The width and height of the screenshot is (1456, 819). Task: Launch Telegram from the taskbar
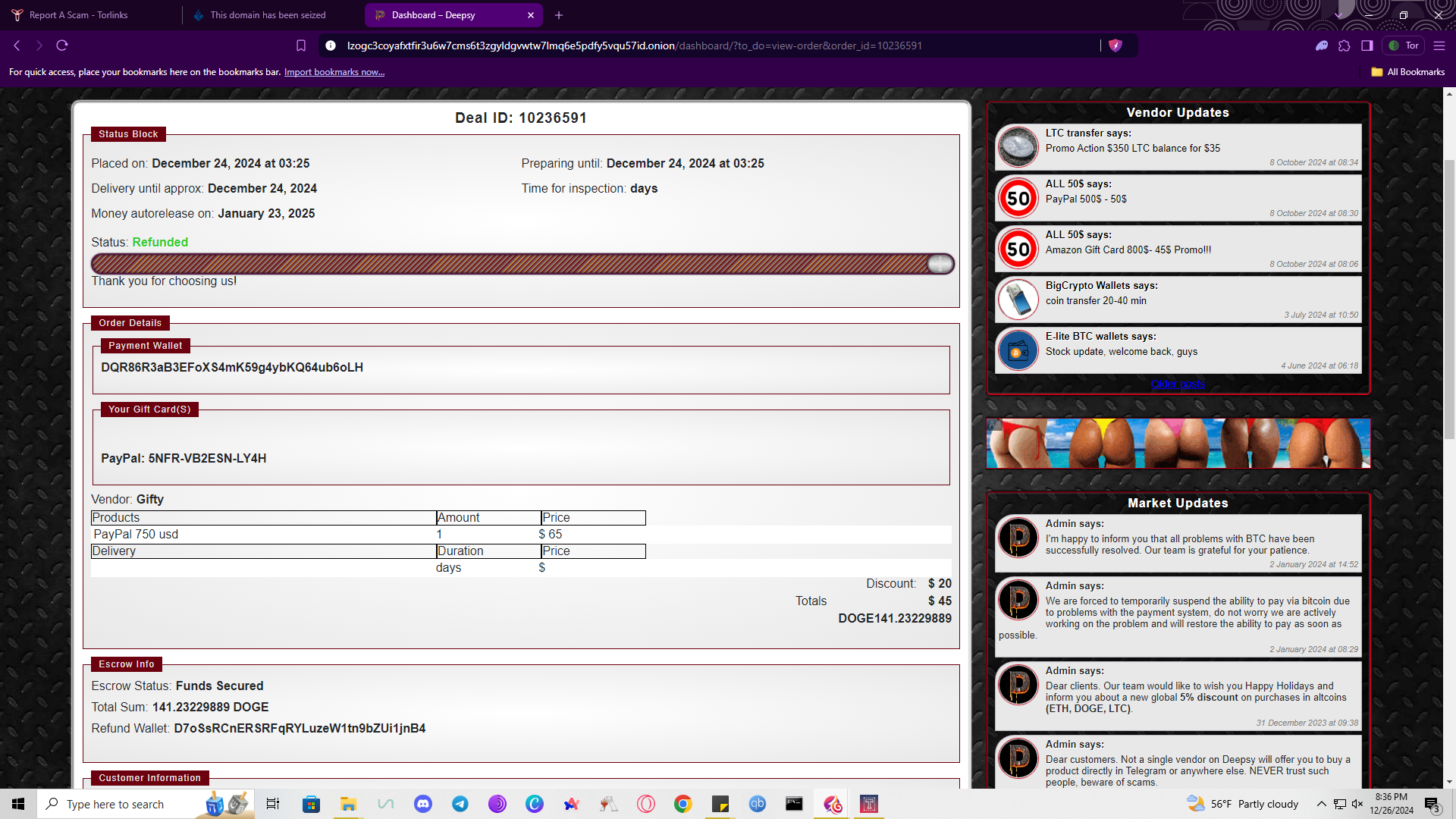pyautogui.click(x=460, y=804)
